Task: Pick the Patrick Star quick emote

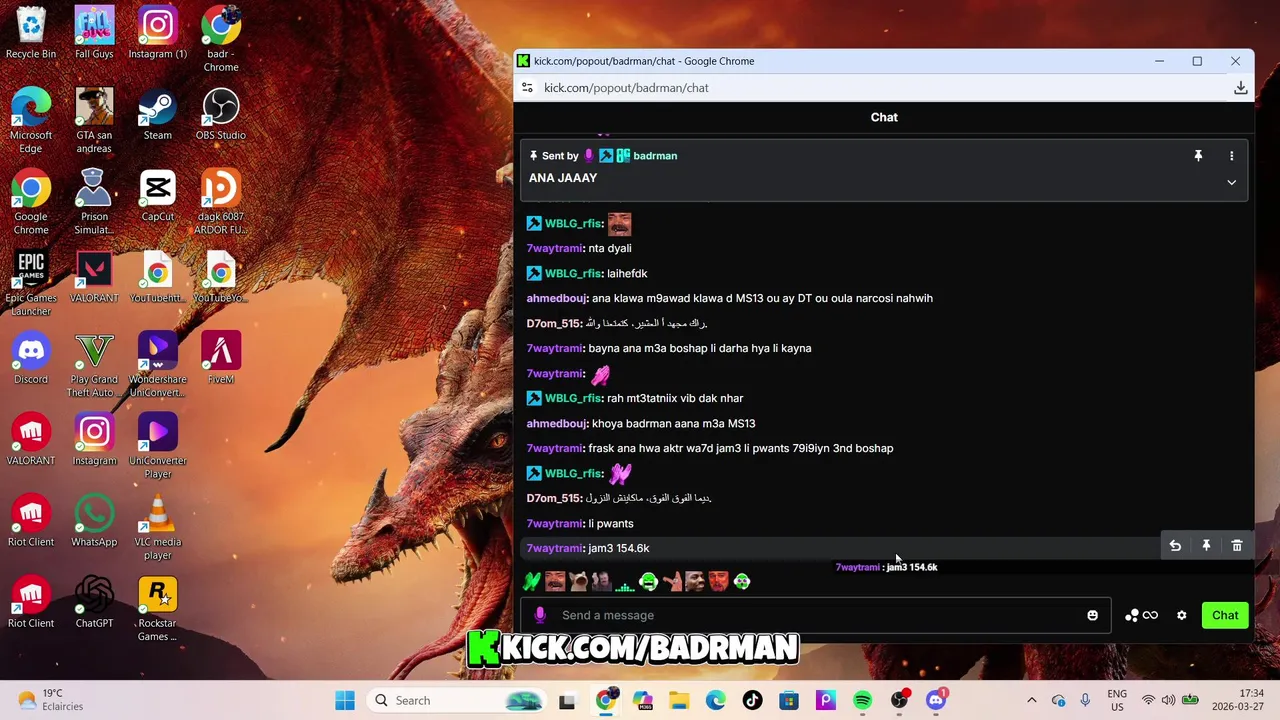Action: click(x=672, y=581)
